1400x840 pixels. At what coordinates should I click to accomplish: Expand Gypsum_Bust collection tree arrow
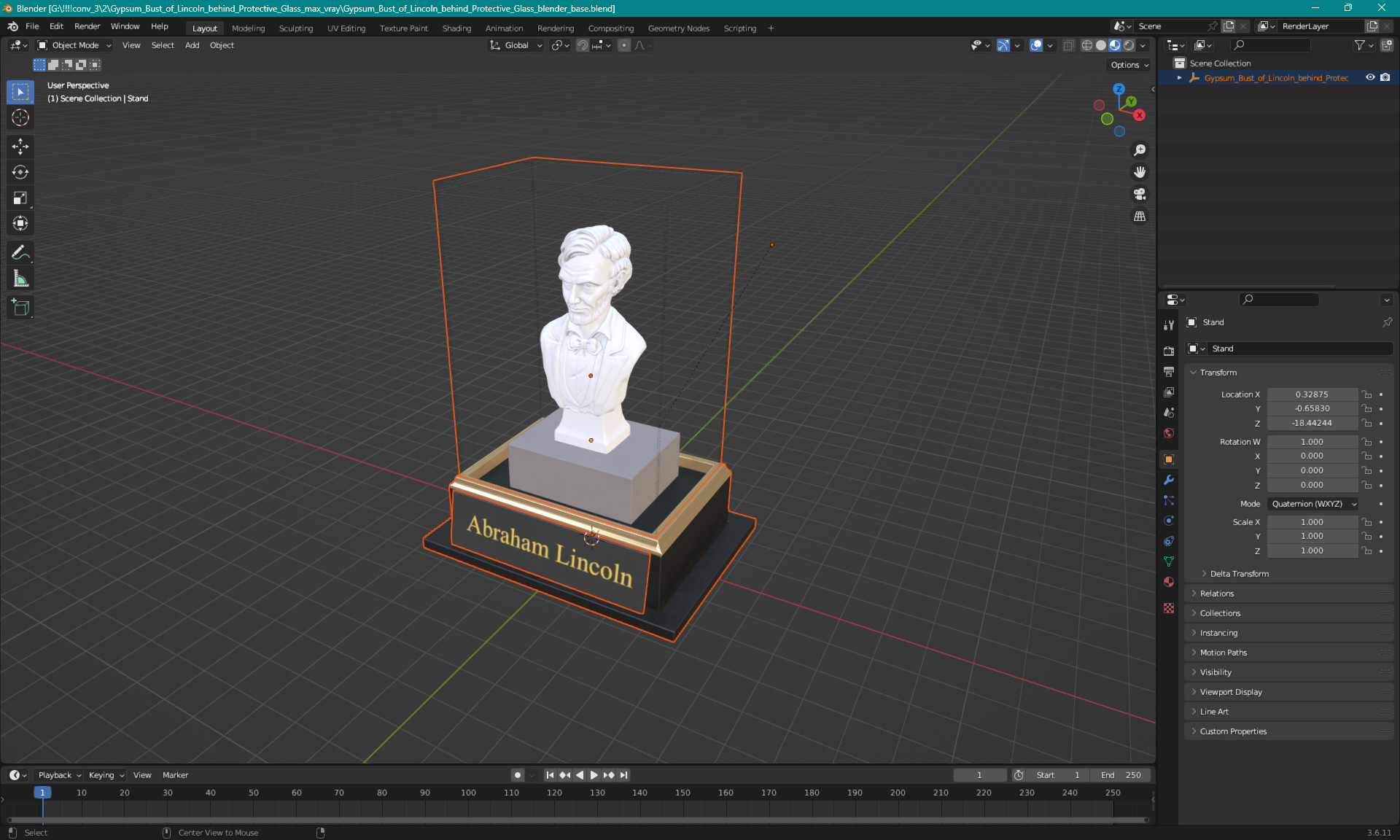point(1179,77)
